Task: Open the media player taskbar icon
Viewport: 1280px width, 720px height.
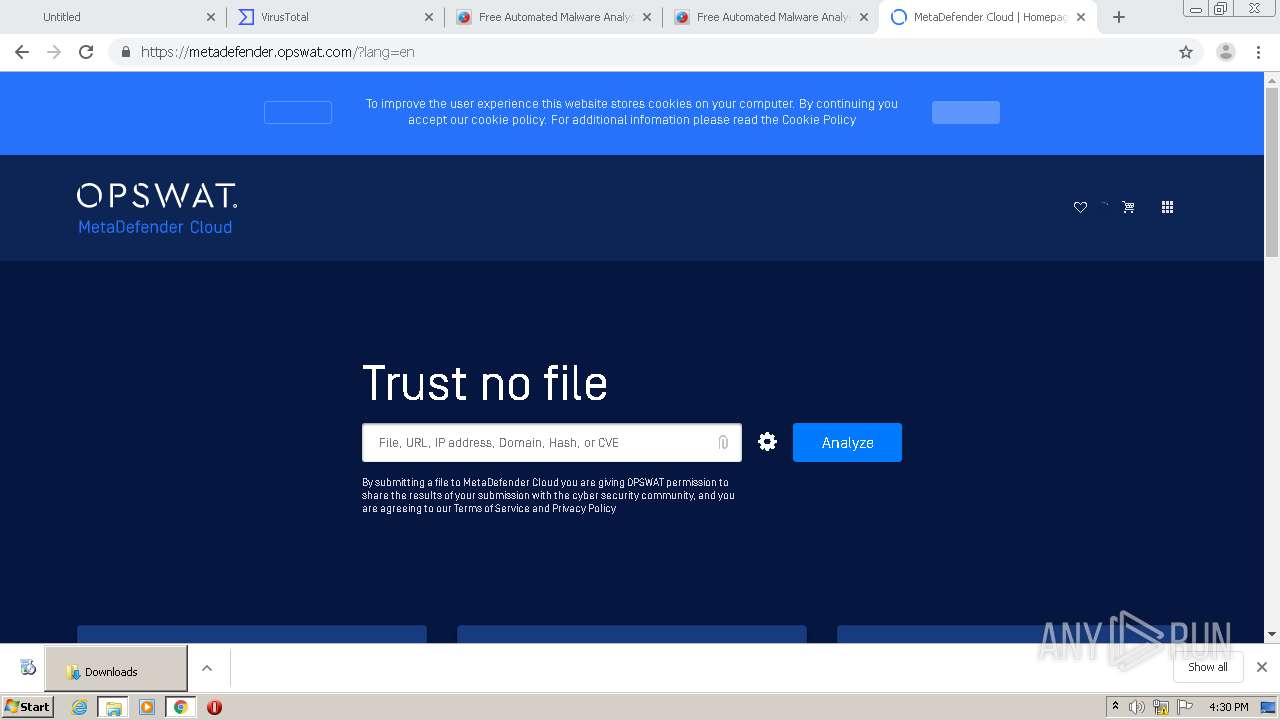Action: [x=147, y=707]
